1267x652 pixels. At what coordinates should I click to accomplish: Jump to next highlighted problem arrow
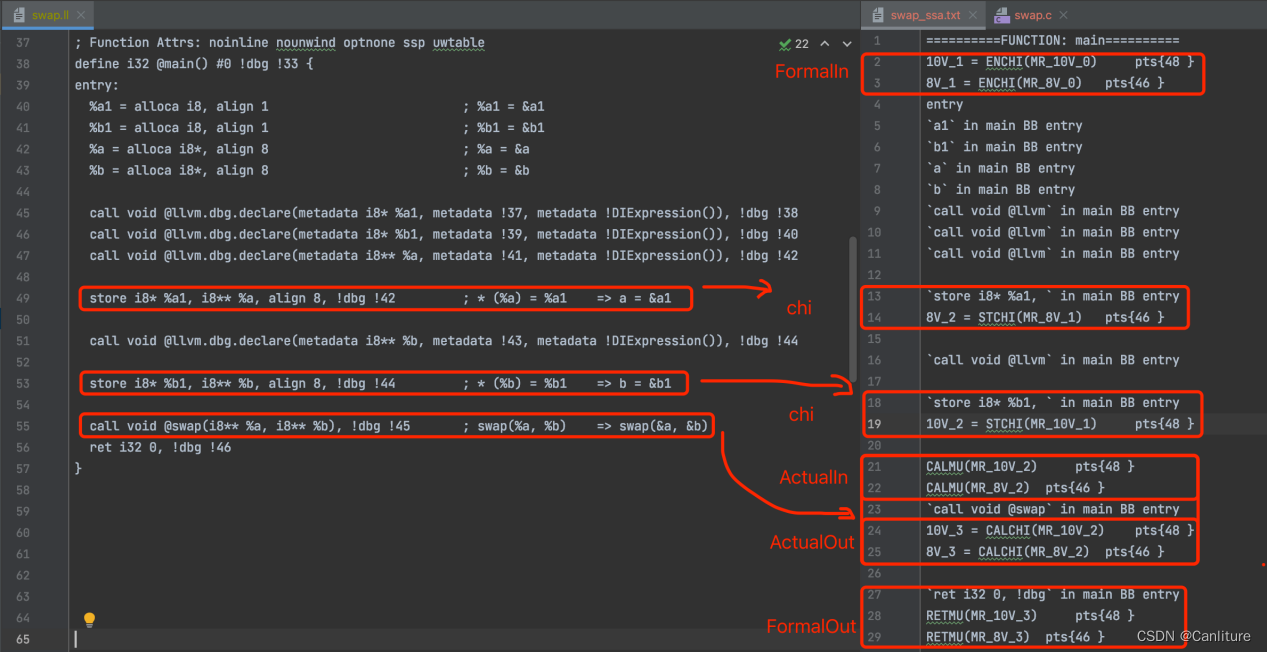pos(846,44)
